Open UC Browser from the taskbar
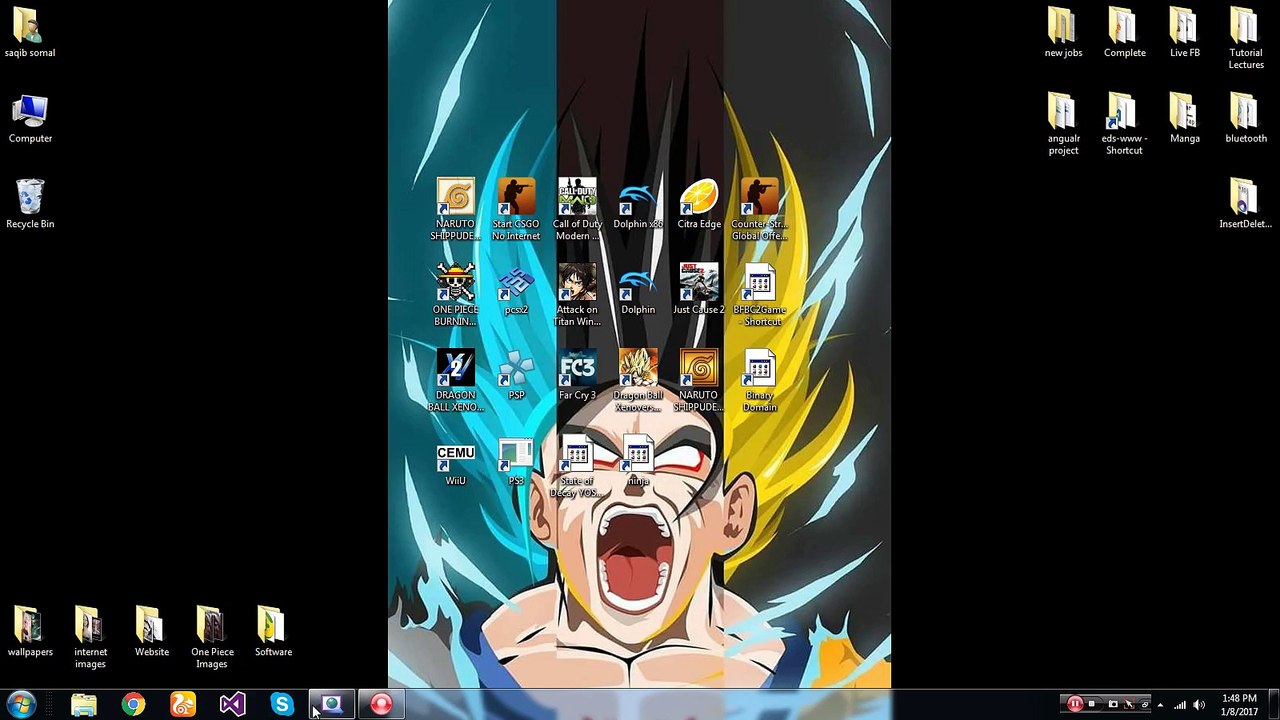The image size is (1280, 720). [x=183, y=705]
